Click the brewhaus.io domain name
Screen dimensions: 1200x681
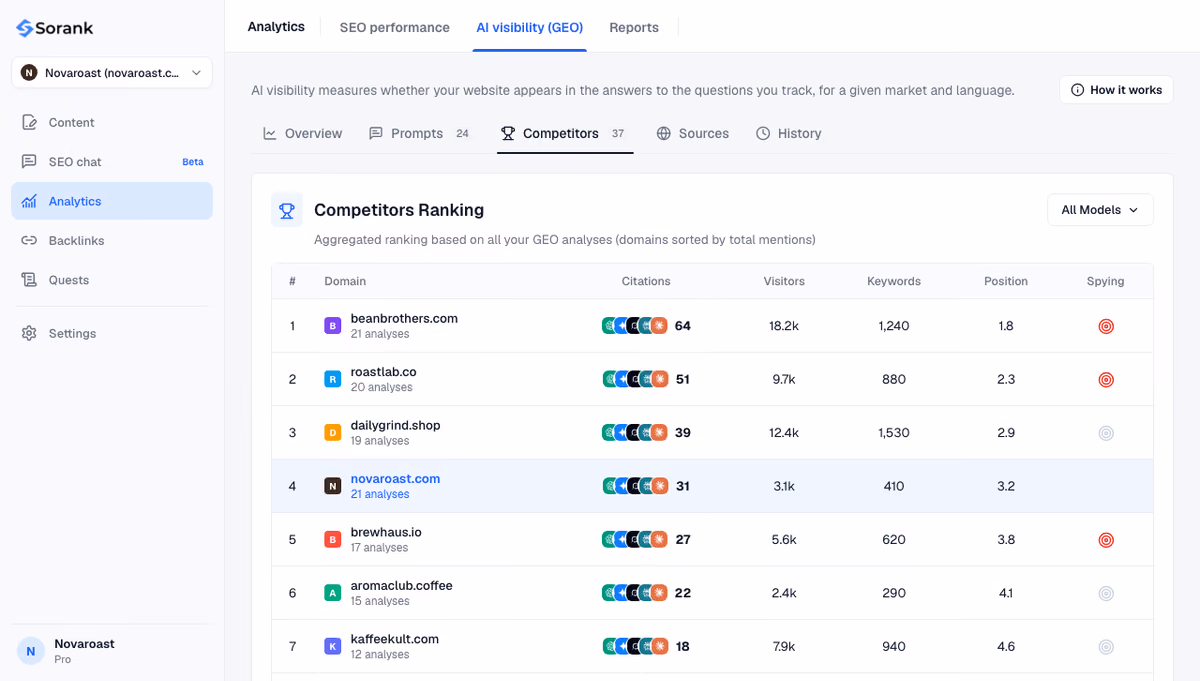pos(386,532)
